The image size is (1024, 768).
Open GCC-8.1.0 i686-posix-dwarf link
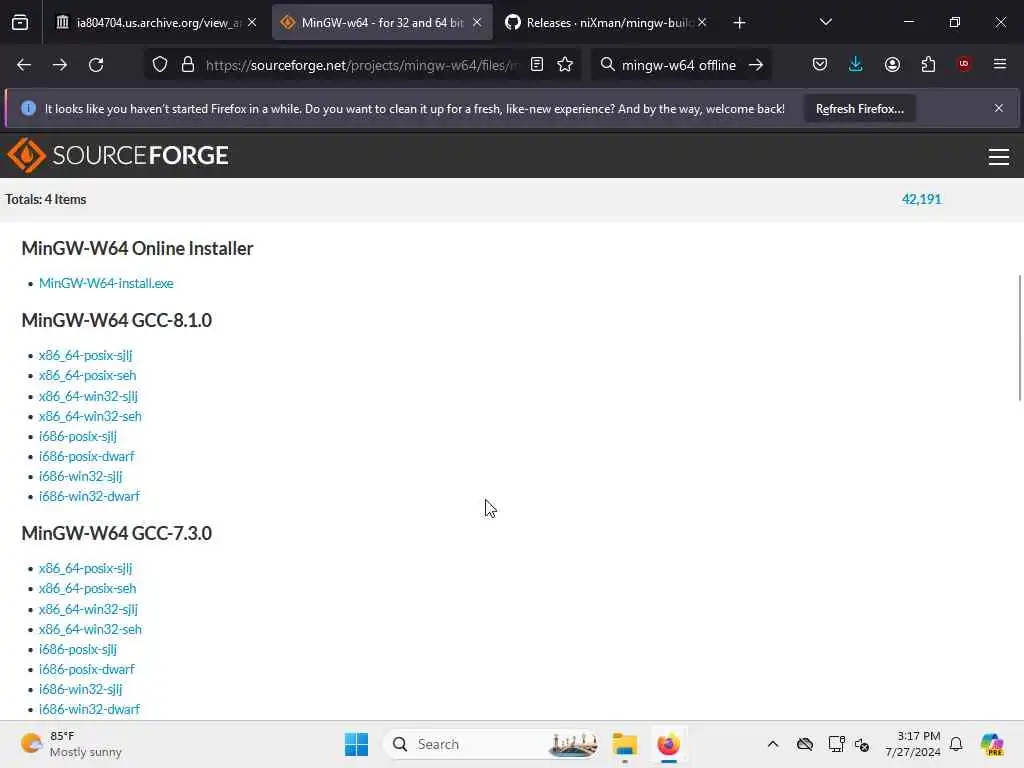[x=87, y=456]
